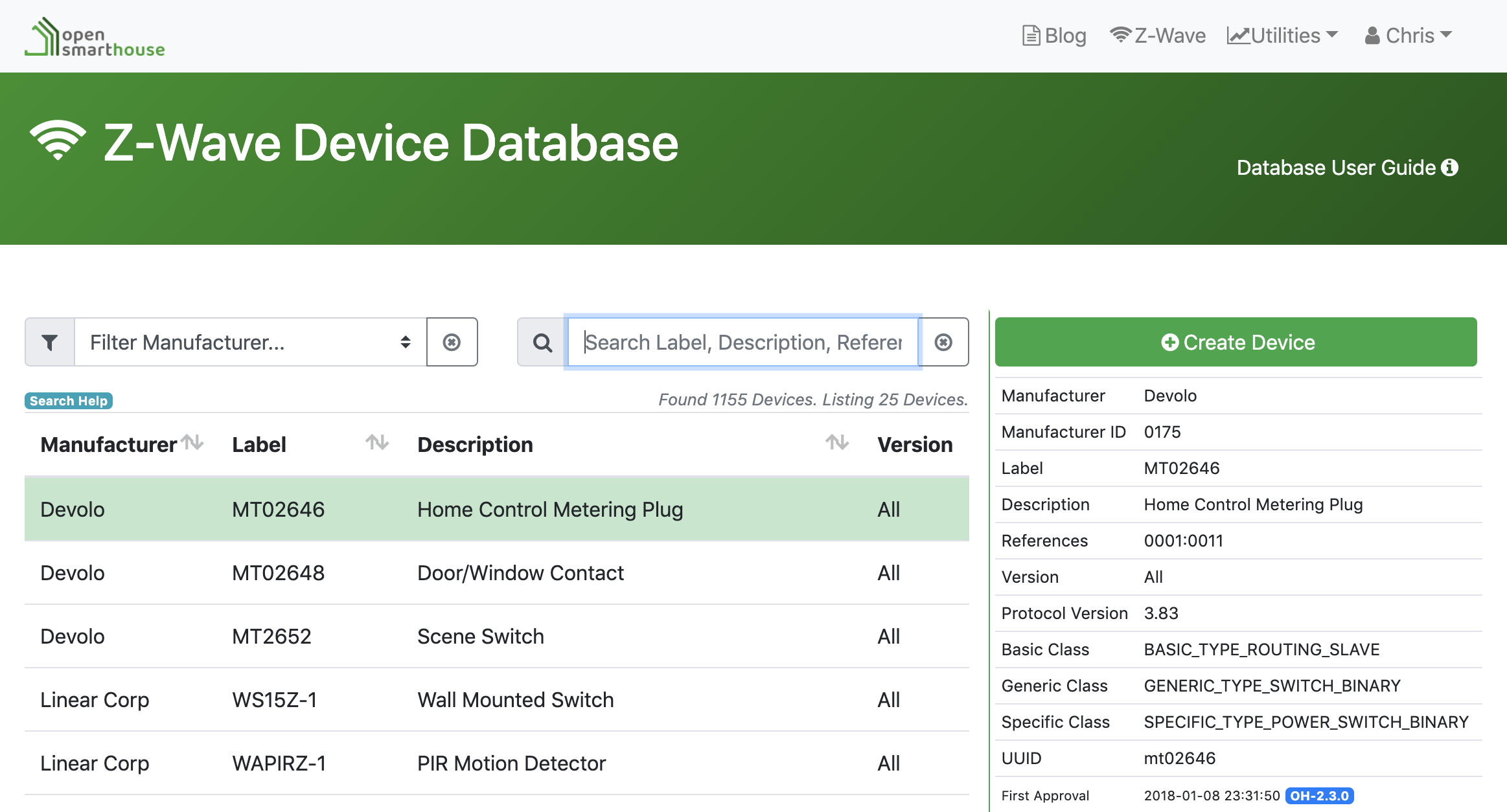Expand the Utilities dropdown menu
The width and height of the screenshot is (1507, 812).
click(1283, 36)
